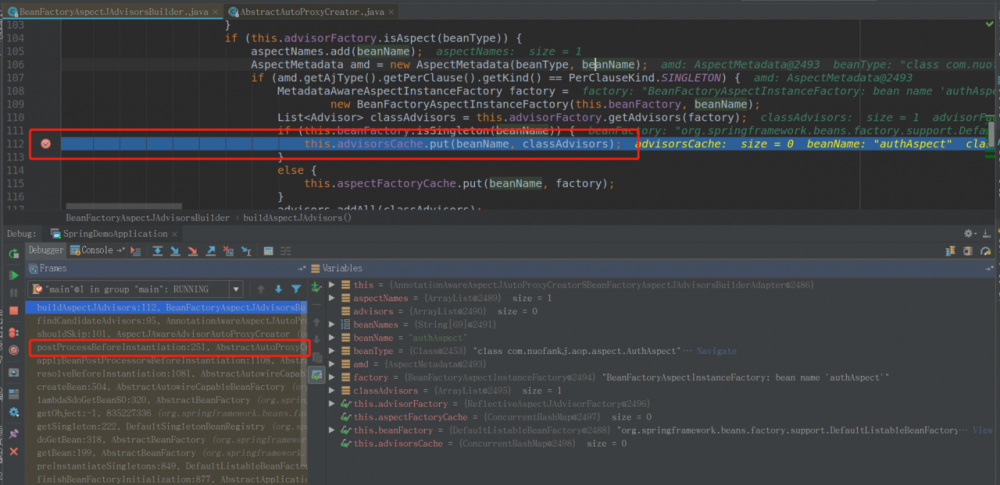Pause the running program
This screenshot has width=1000, height=485.
(13, 292)
